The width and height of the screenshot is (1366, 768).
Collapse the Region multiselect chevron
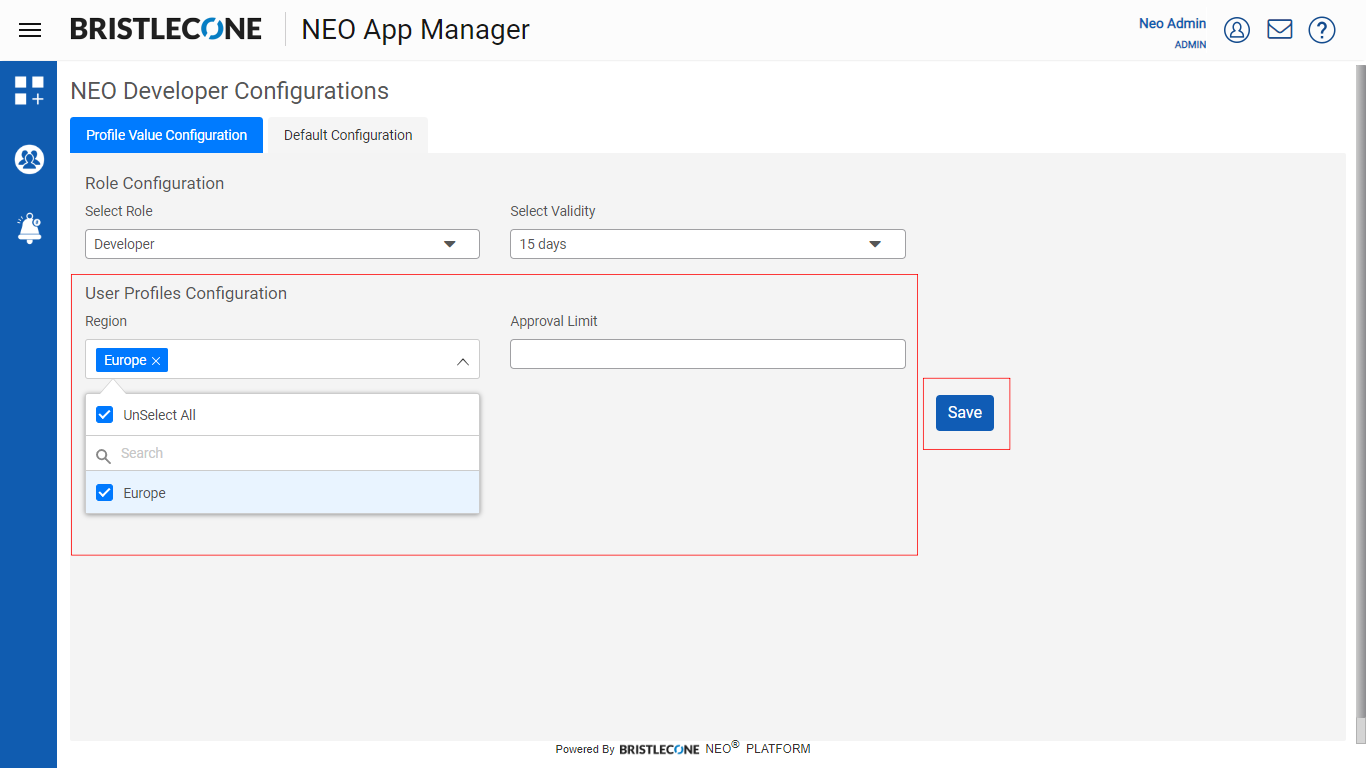click(463, 361)
